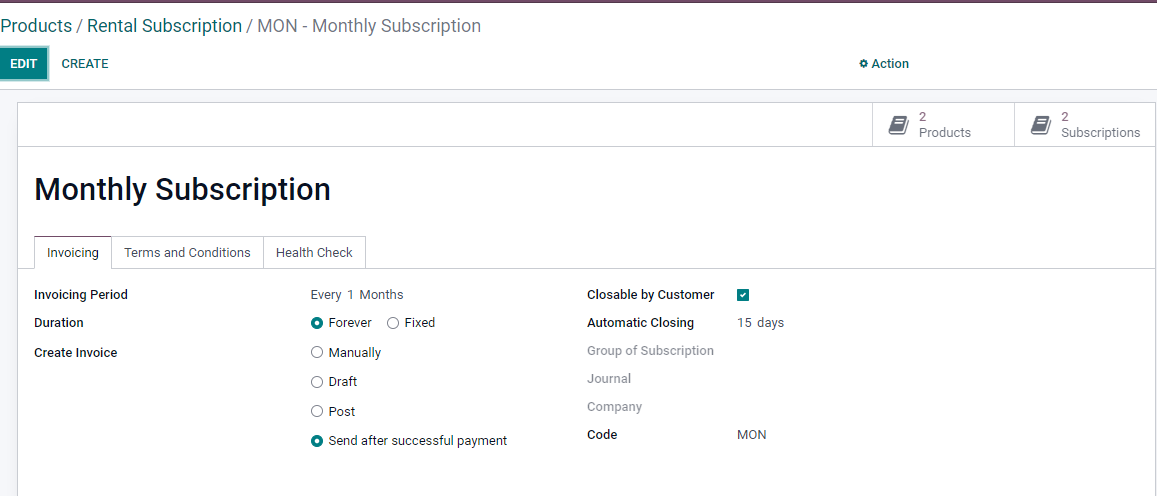Open the Action dropdown menu
Viewport: 1157px width, 496px height.
pos(884,63)
